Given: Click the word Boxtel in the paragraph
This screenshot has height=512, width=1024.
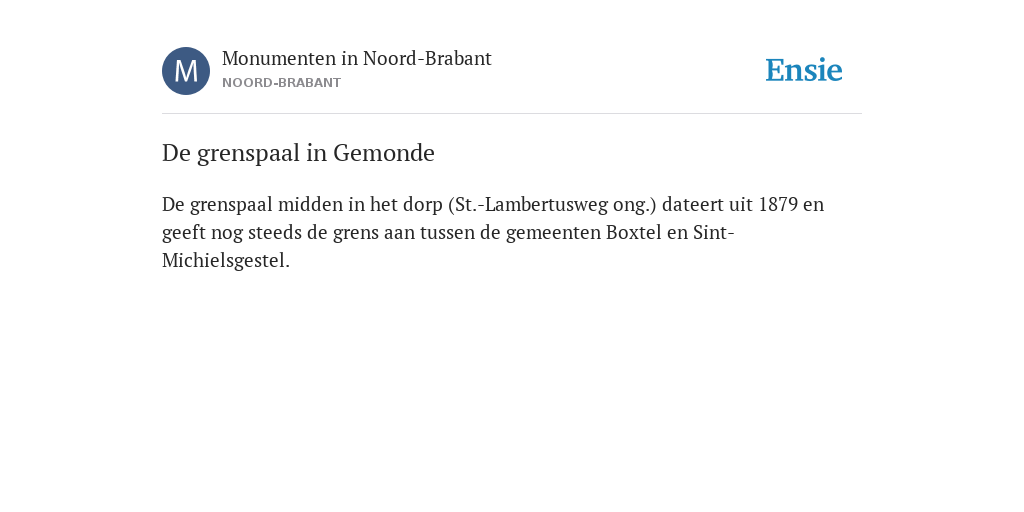Looking at the screenshot, I should 633,232.
